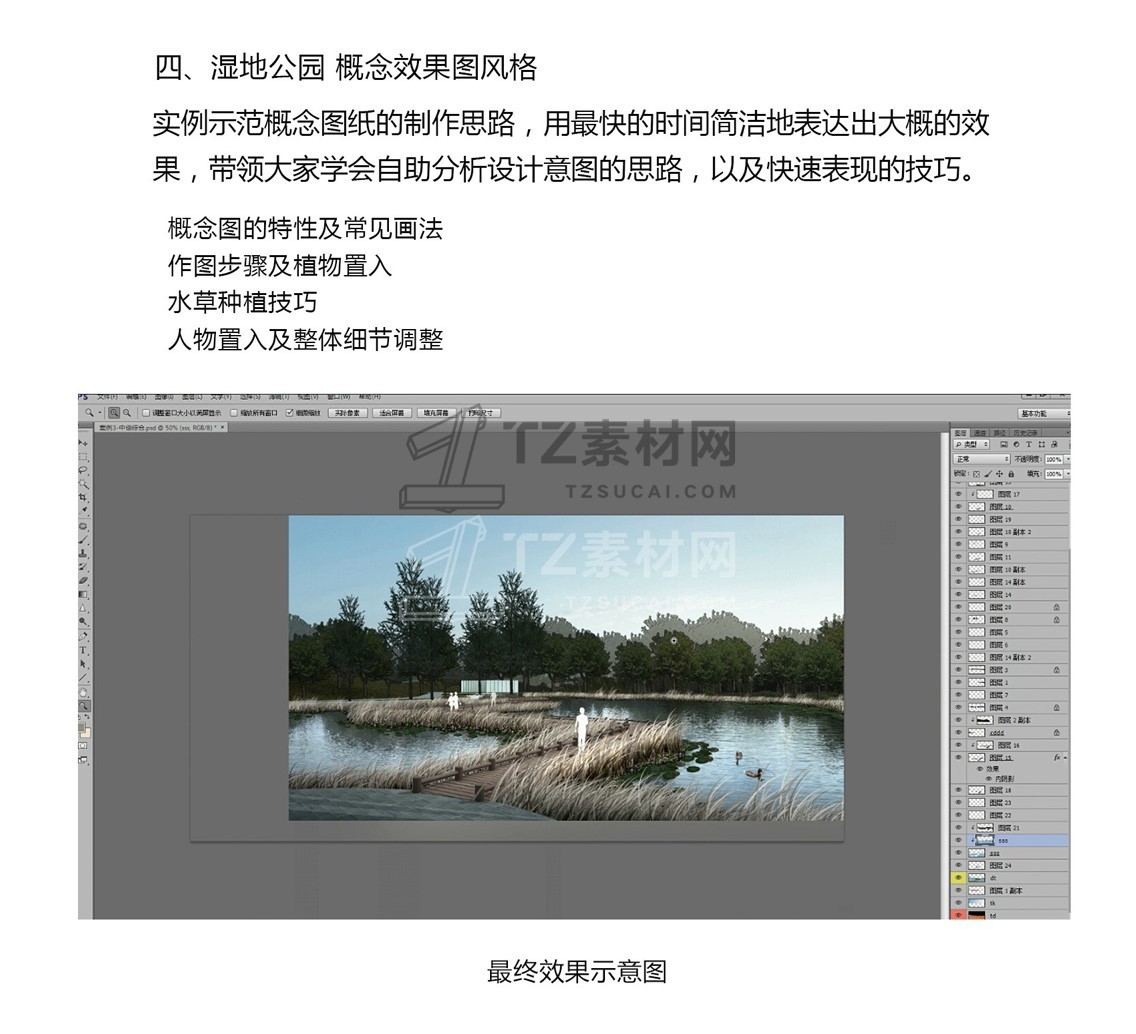This screenshot has width=1136, height=1034.
Task: Open the 基本功能 workspace dropdown
Action: 1045,414
